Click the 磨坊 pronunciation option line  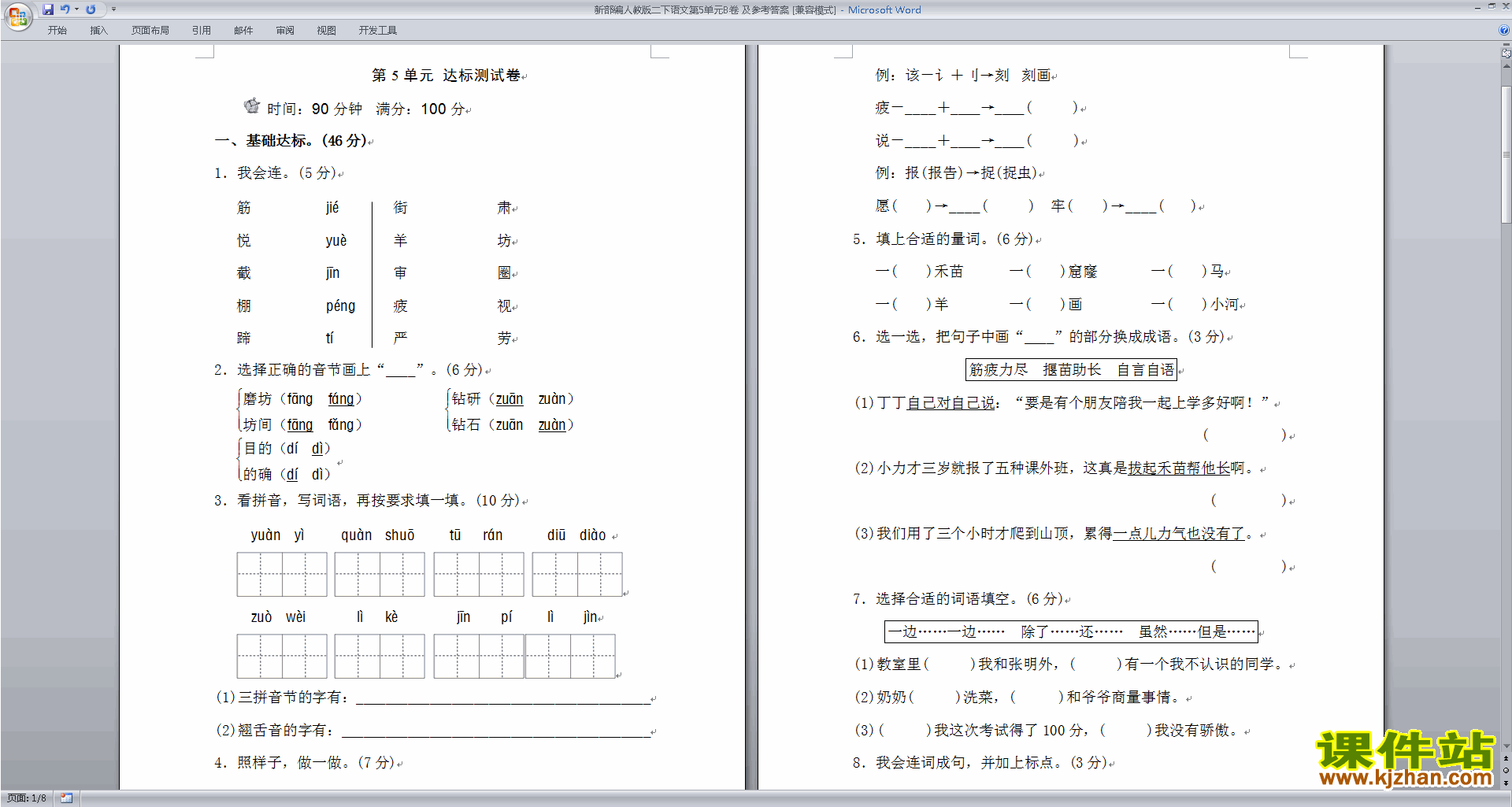pos(302,399)
